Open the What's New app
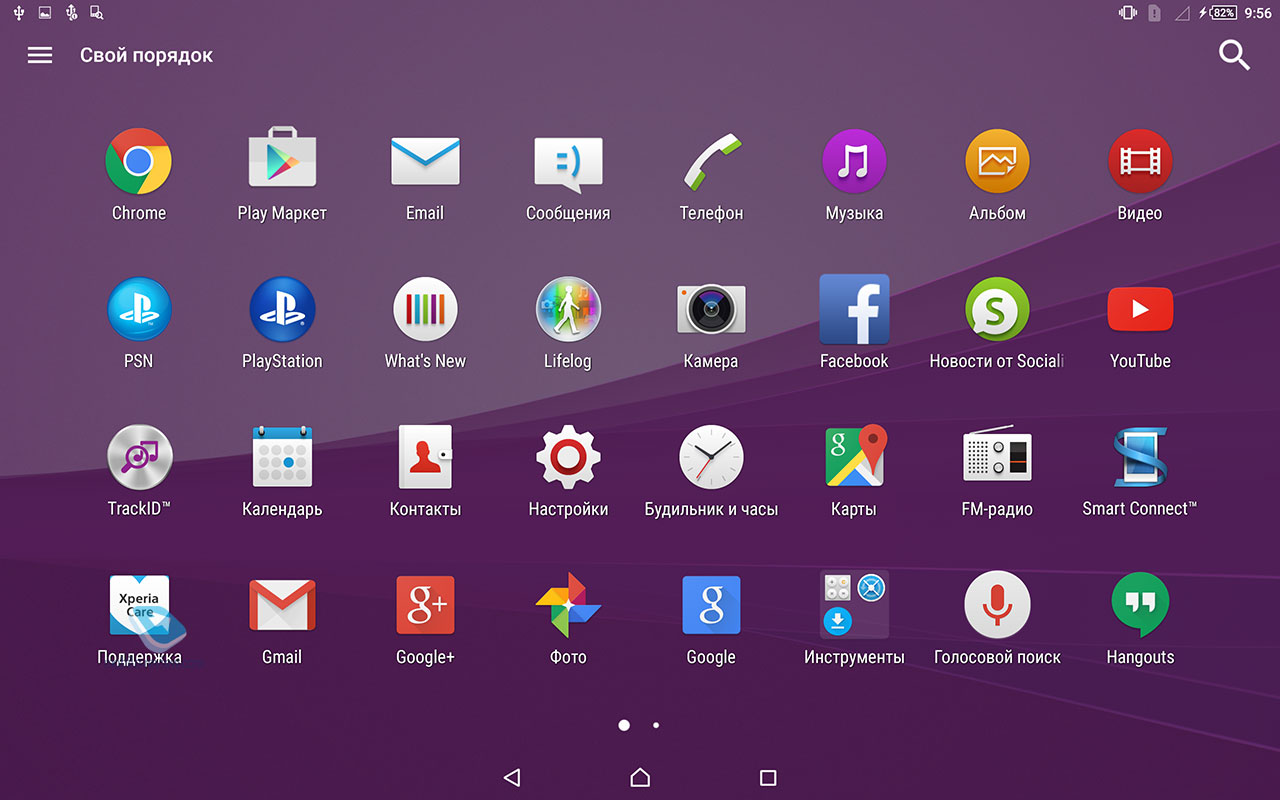This screenshot has width=1280, height=800. [x=425, y=309]
